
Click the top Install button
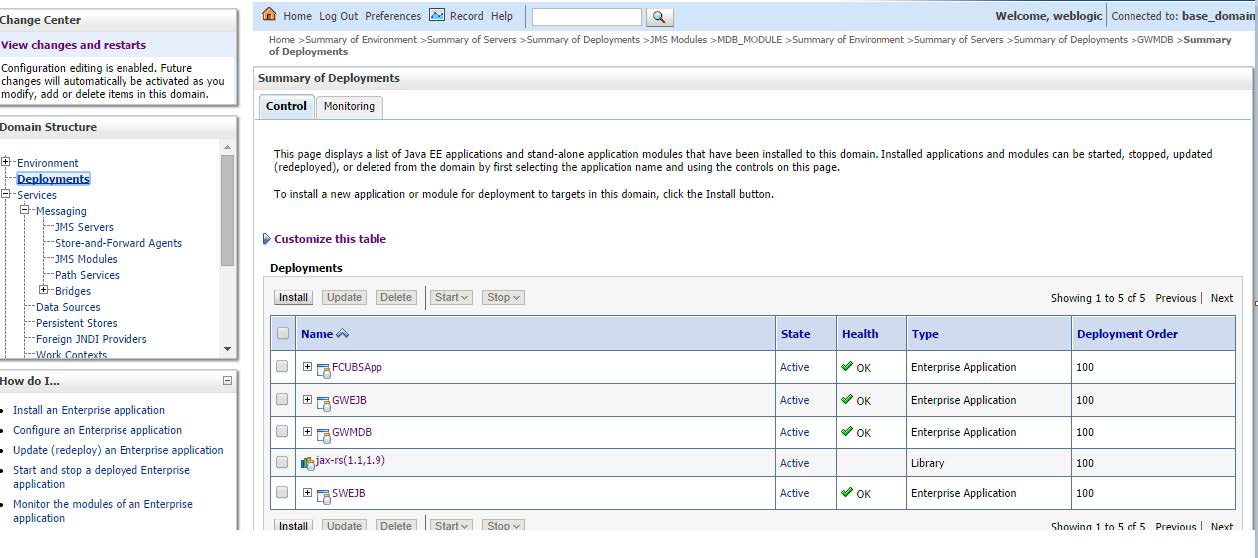click(293, 297)
